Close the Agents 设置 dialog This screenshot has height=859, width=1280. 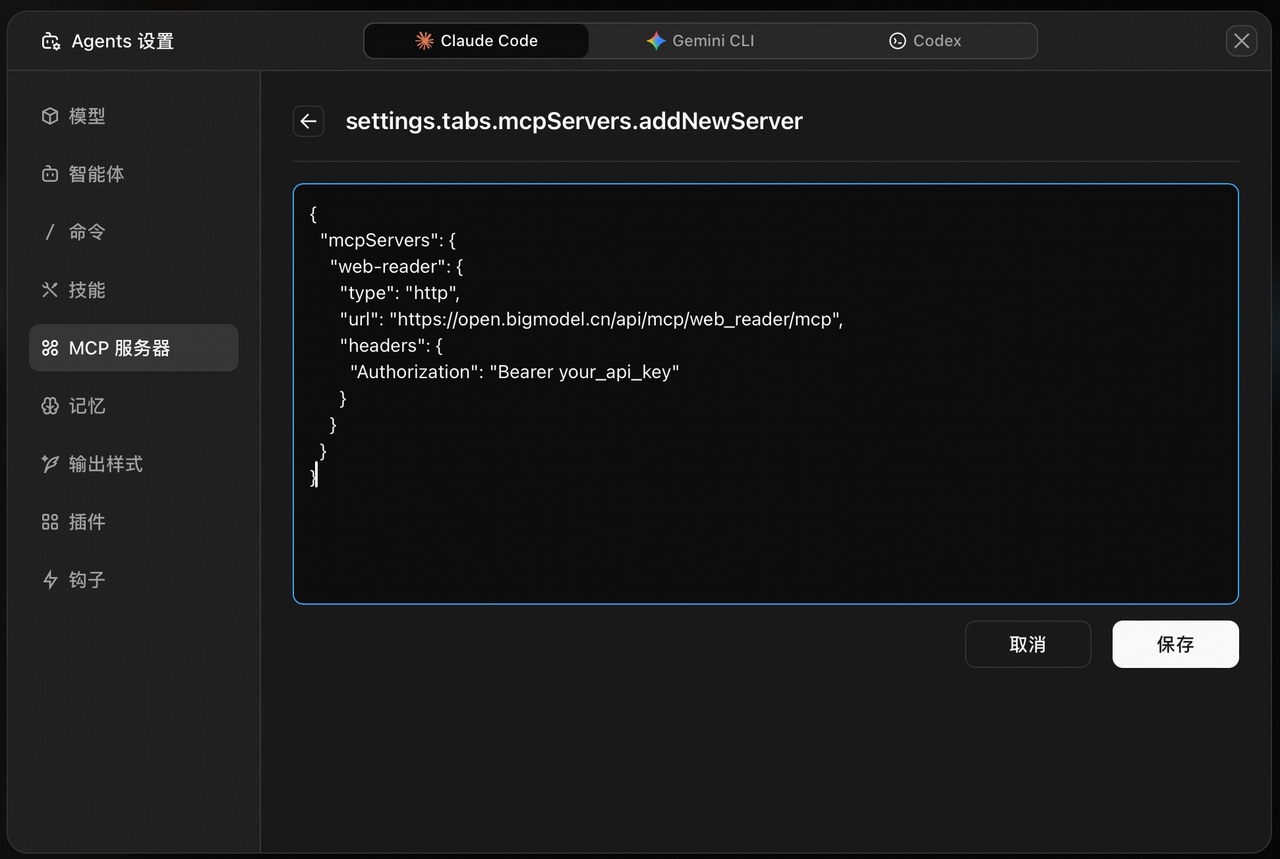(x=1241, y=41)
